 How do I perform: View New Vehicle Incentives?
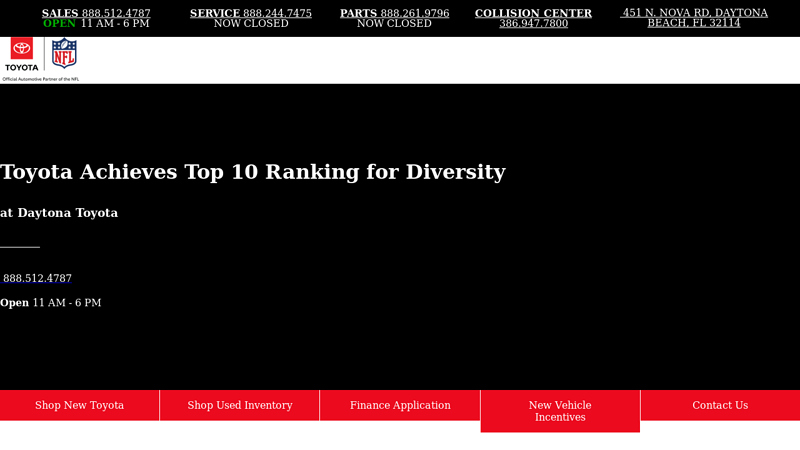click(x=560, y=411)
